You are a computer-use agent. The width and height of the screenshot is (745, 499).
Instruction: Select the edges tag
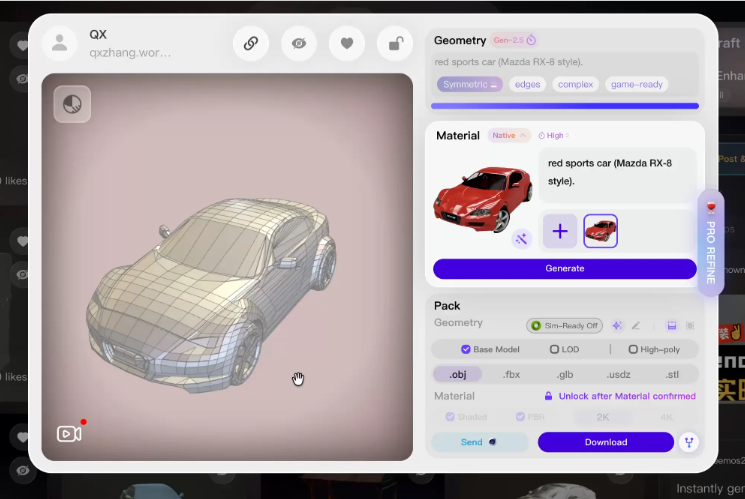(x=527, y=84)
